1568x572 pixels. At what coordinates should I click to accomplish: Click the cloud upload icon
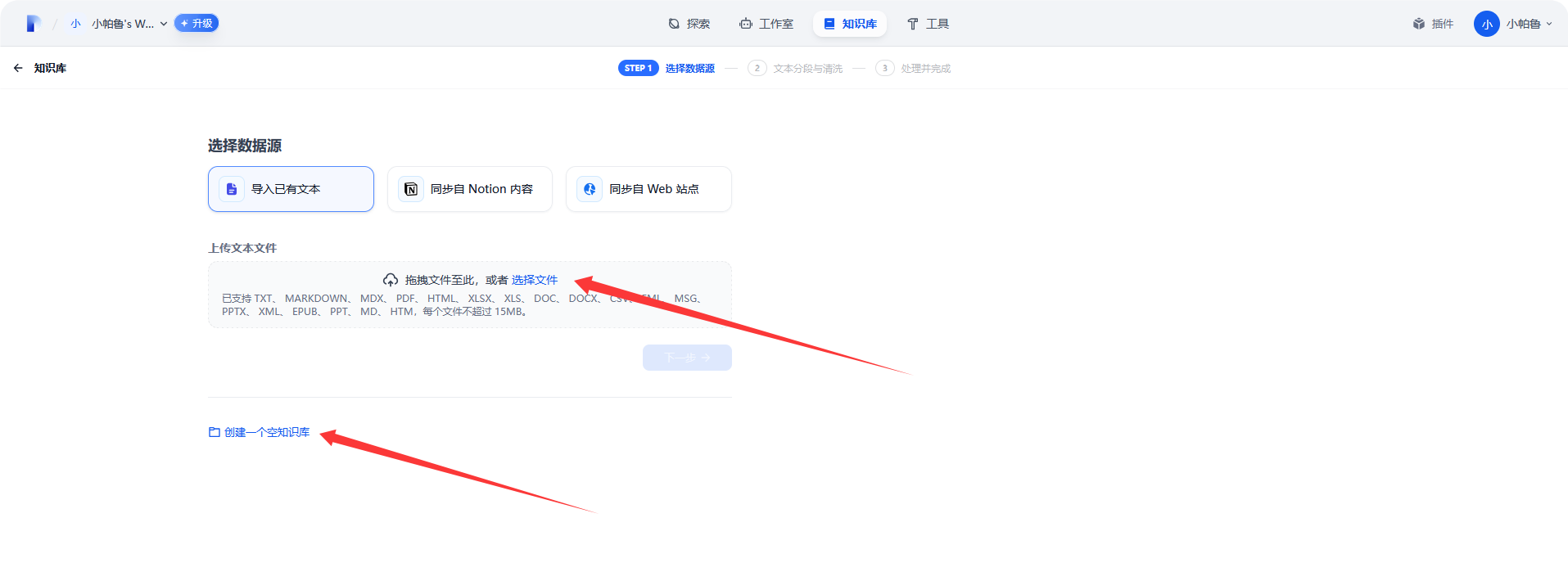(391, 280)
